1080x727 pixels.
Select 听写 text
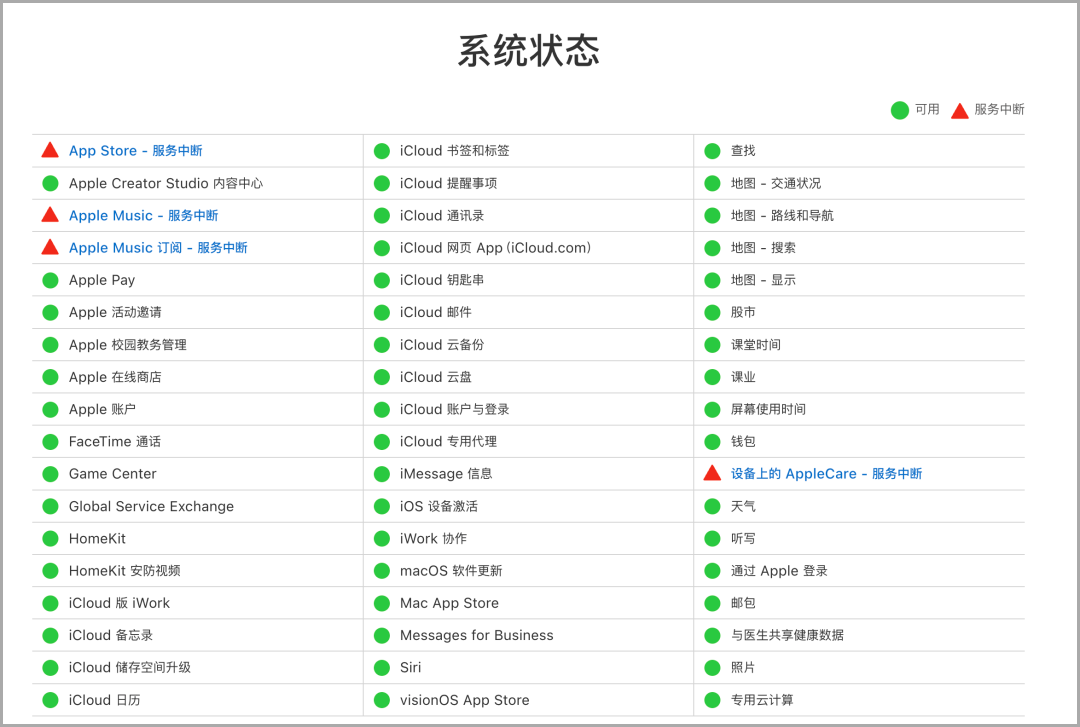point(743,539)
